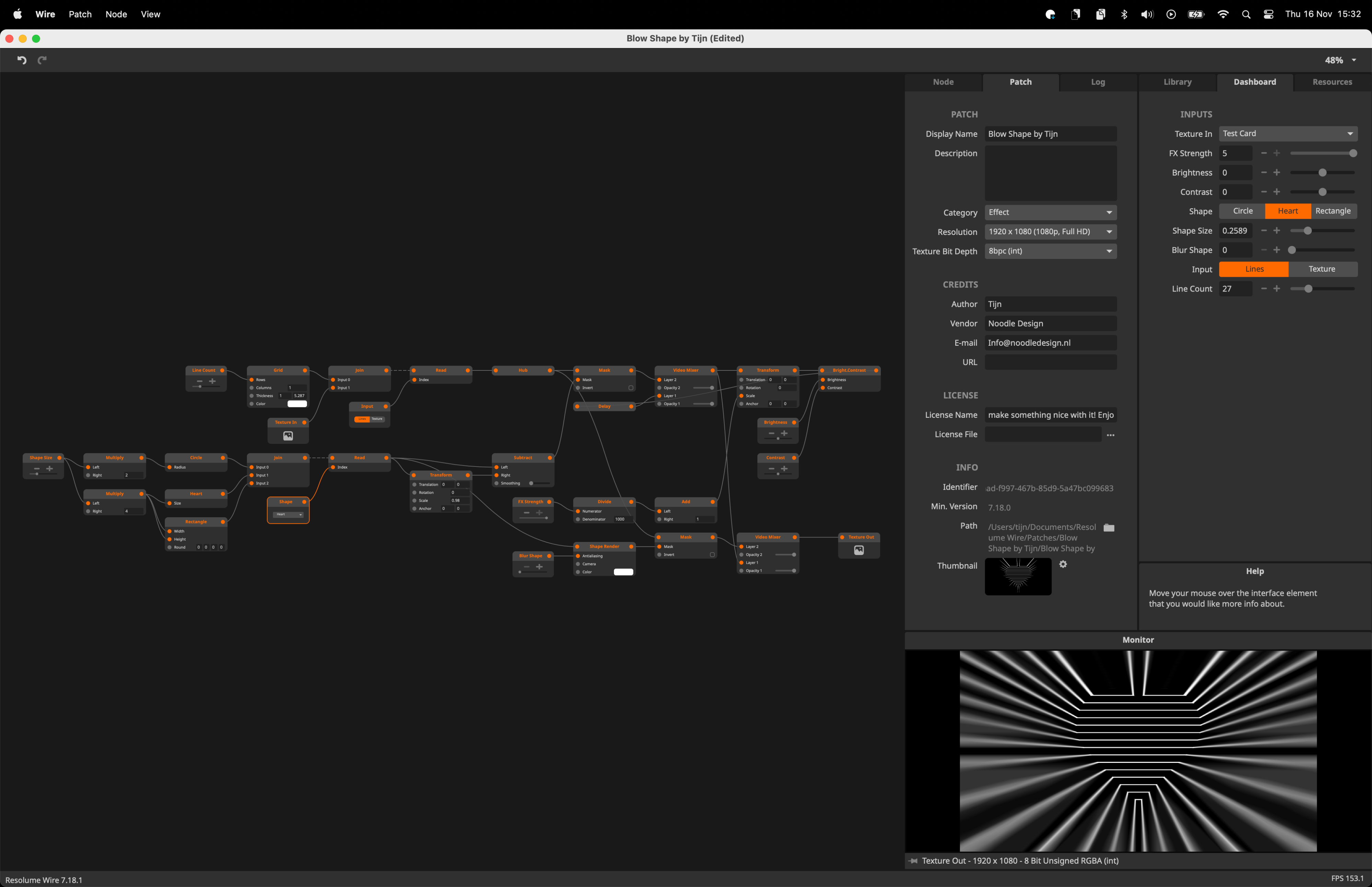
Task: Click the Texture In node image icon
Action: tap(288, 436)
